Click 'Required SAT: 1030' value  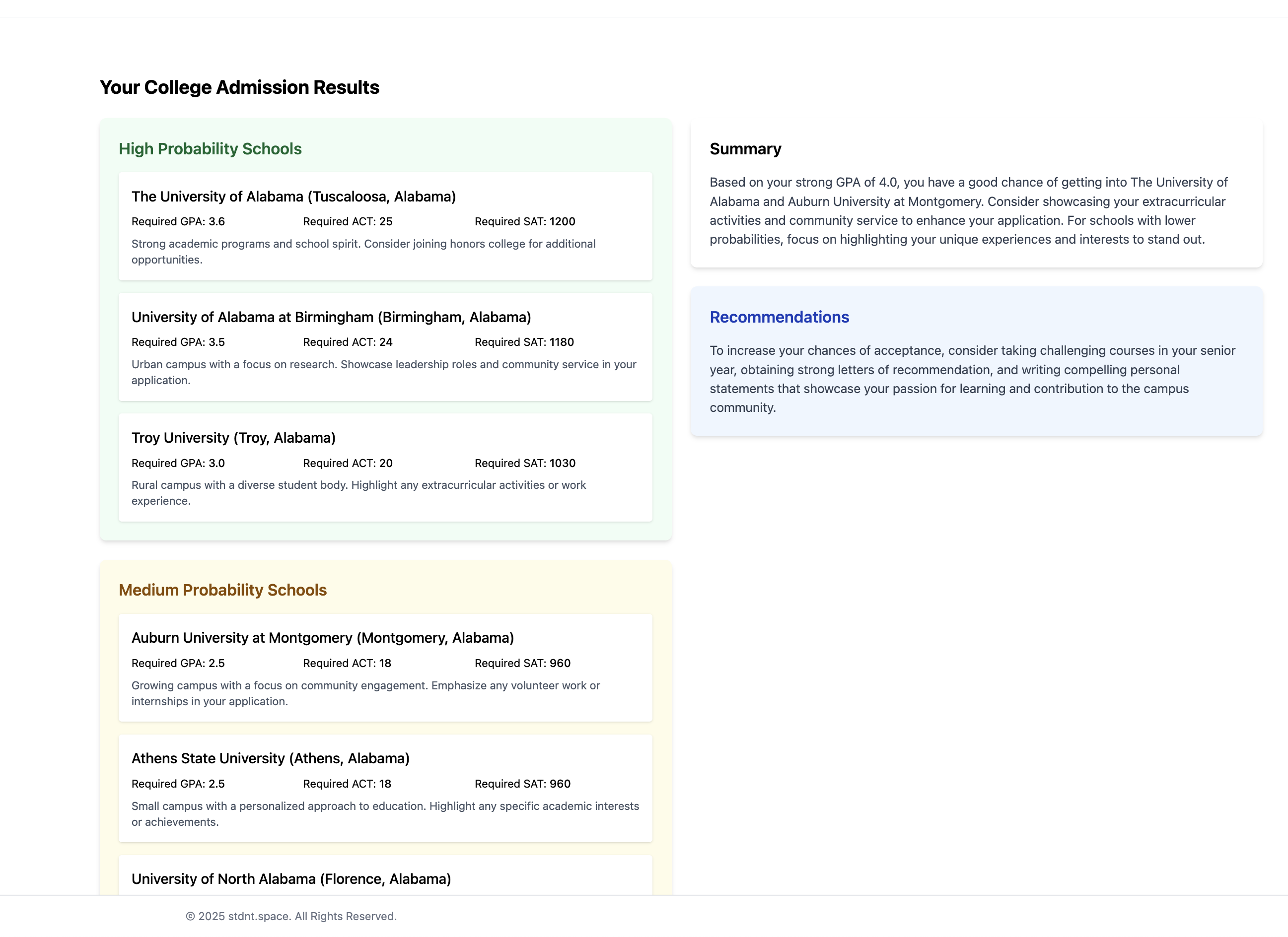click(x=525, y=463)
